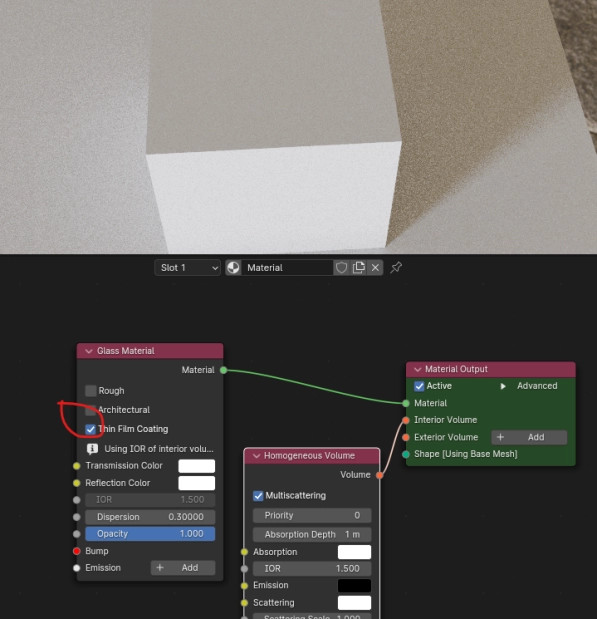This screenshot has height=619, width=597.
Task: Click the Opacity slider set to 1.000
Action: (150, 534)
